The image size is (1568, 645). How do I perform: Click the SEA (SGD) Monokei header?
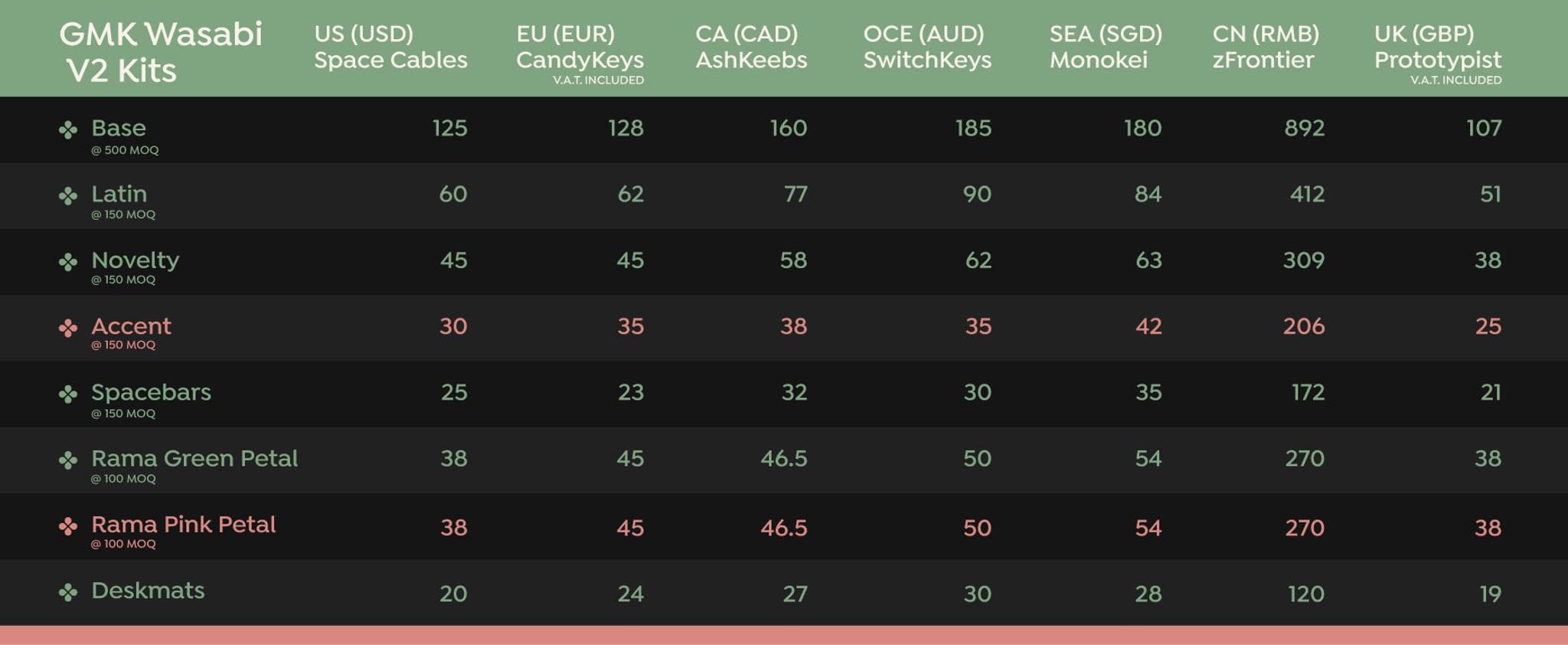pos(1106,47)
